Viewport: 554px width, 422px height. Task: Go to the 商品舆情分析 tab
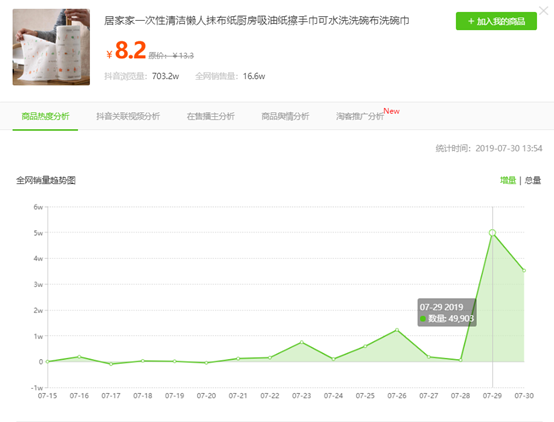(x=285, y=116)
